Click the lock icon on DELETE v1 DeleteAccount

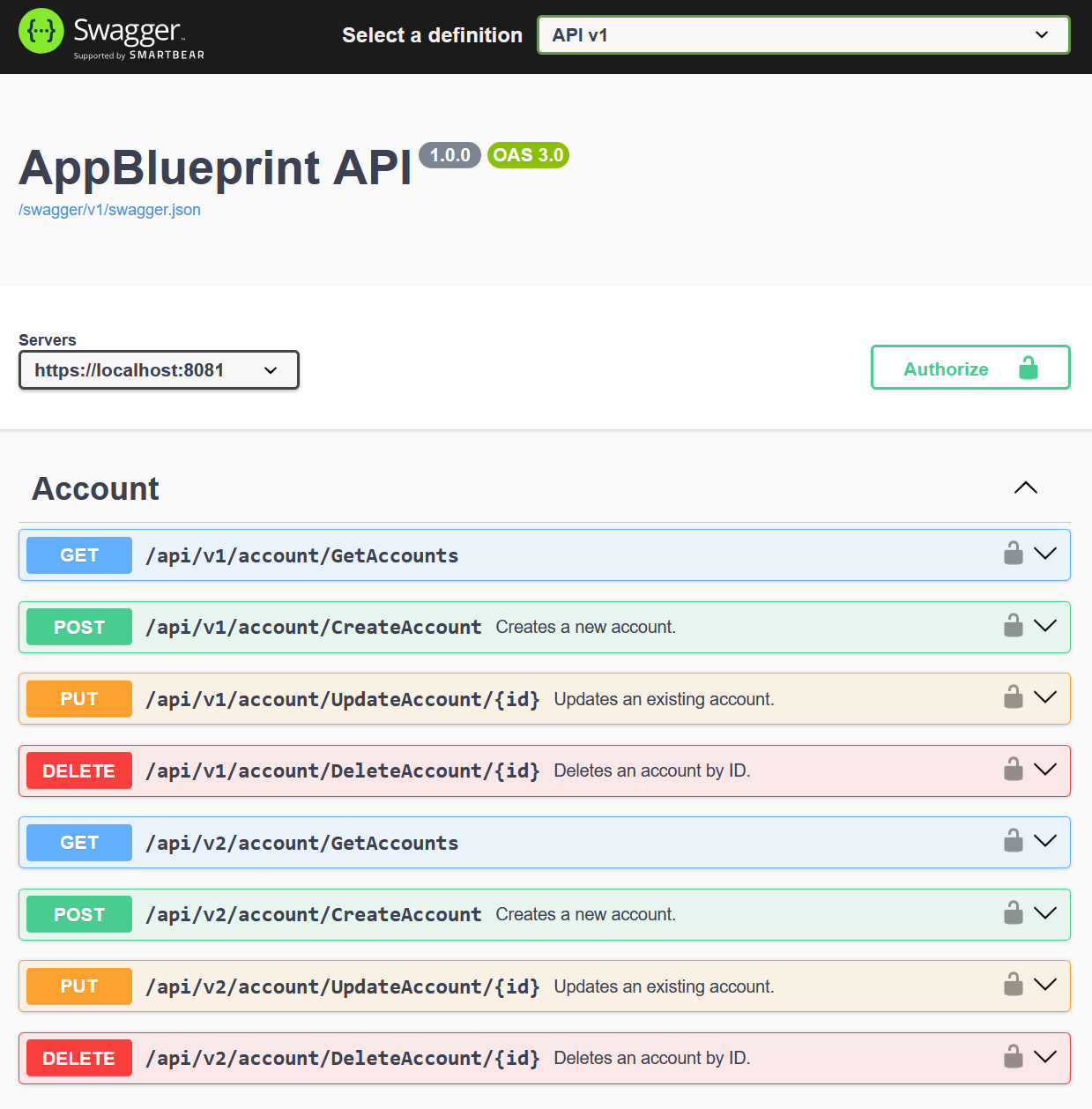click(1014, 770)
